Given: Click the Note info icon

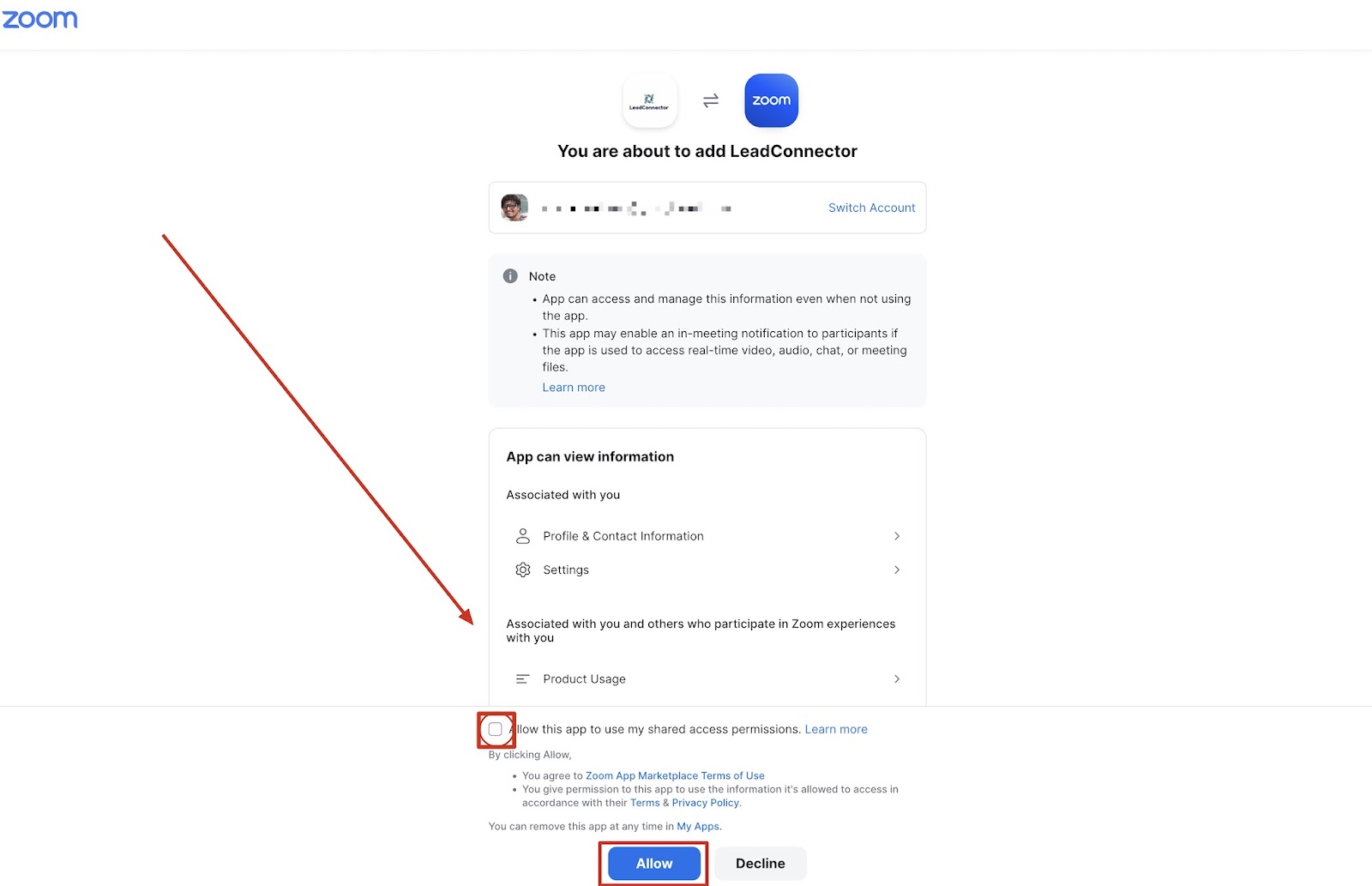Looking at the screenshot, I should [x=510, y=276].
